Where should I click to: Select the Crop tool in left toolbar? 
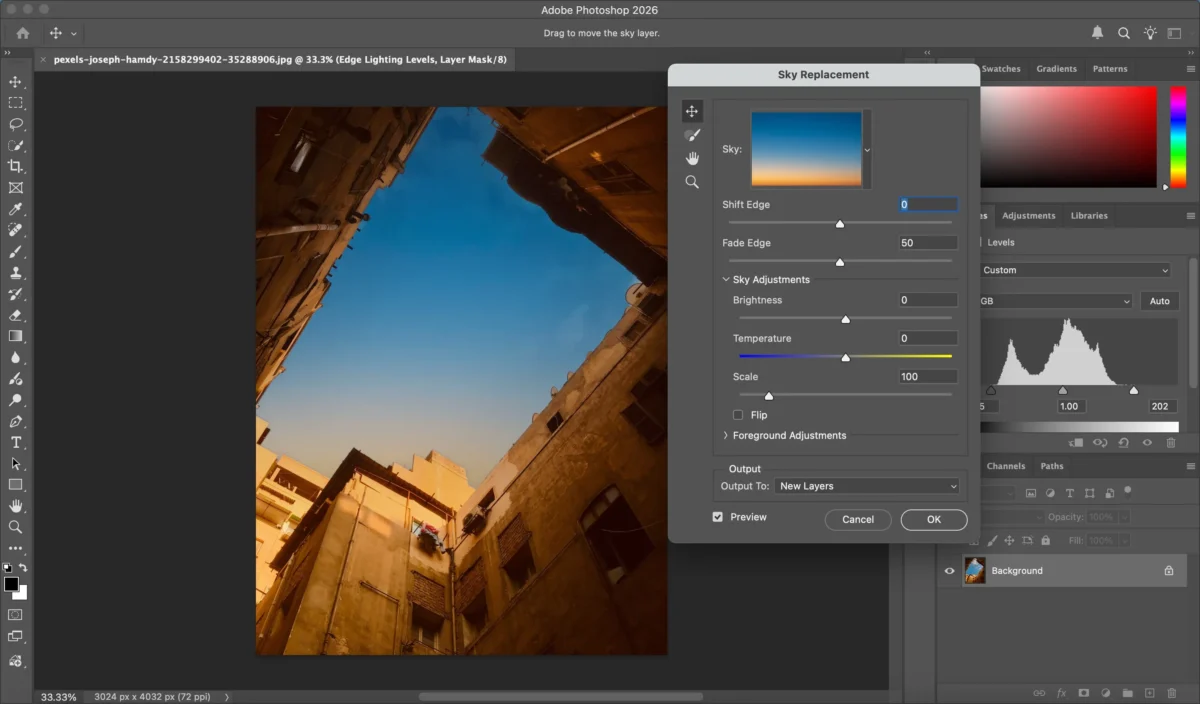tap(15, 166)
